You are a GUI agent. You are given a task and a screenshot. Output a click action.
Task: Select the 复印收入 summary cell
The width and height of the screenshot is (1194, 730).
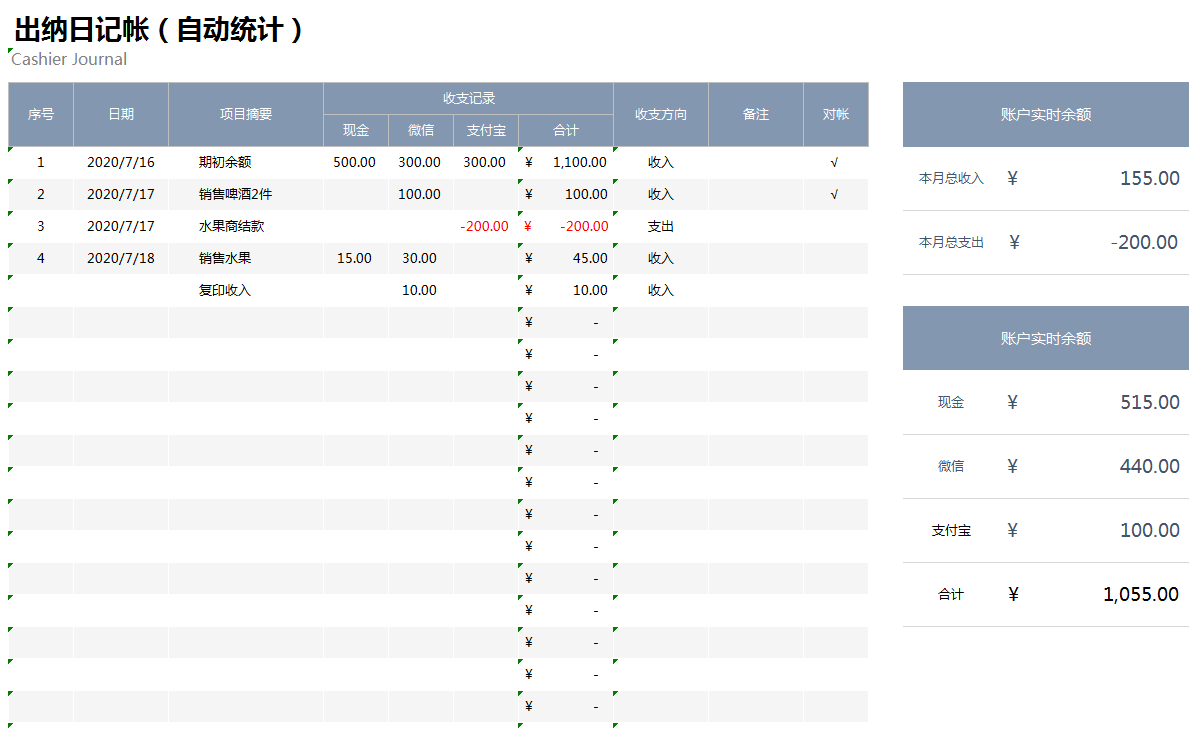point(225,290)
